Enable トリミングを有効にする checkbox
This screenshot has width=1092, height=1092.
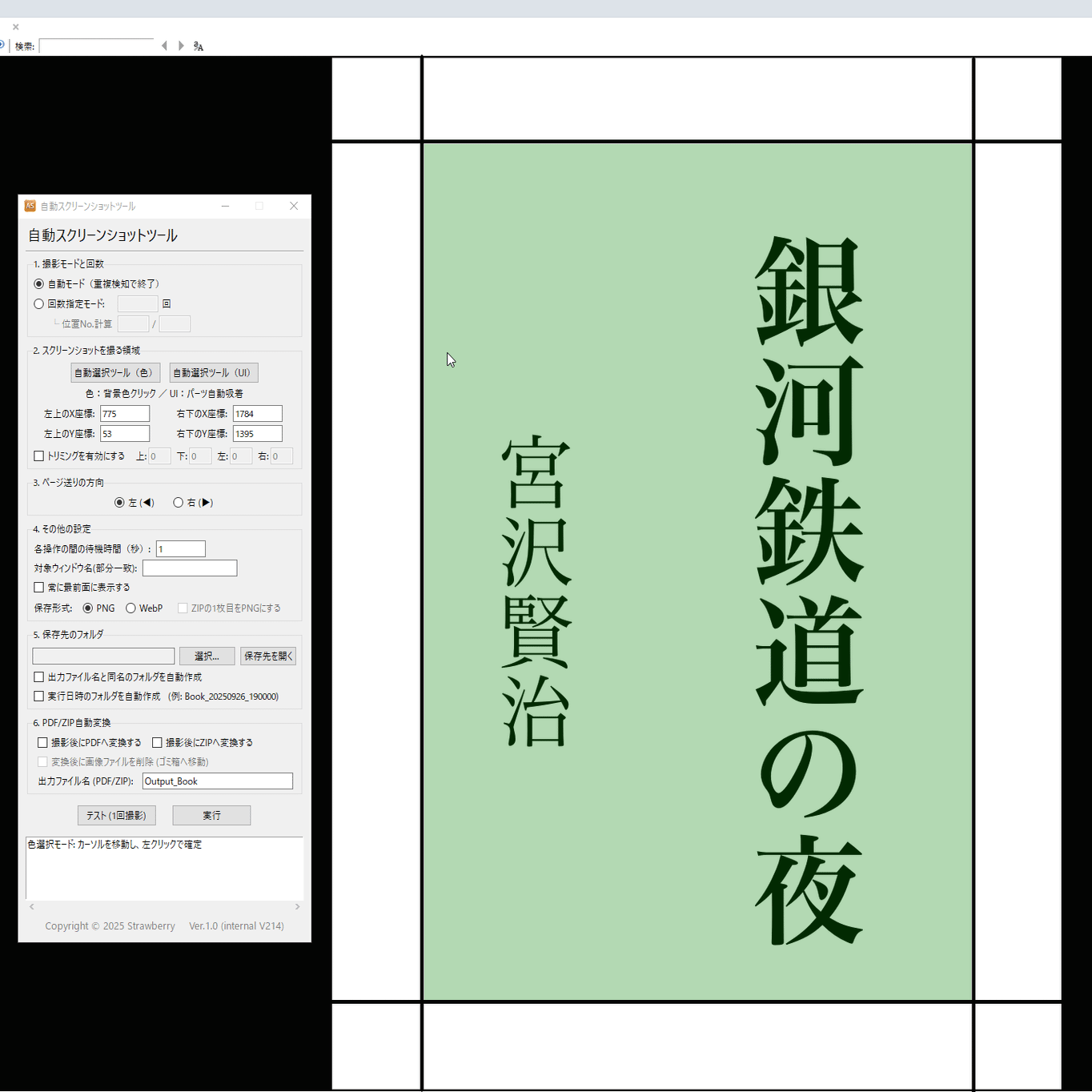[x=38, y=456]
